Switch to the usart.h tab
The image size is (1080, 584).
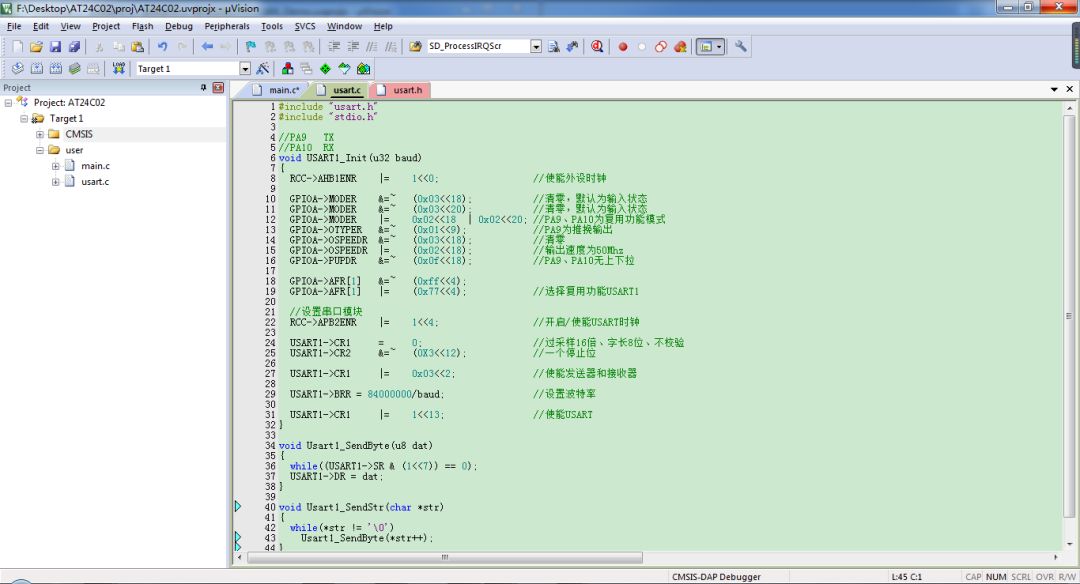407,90
